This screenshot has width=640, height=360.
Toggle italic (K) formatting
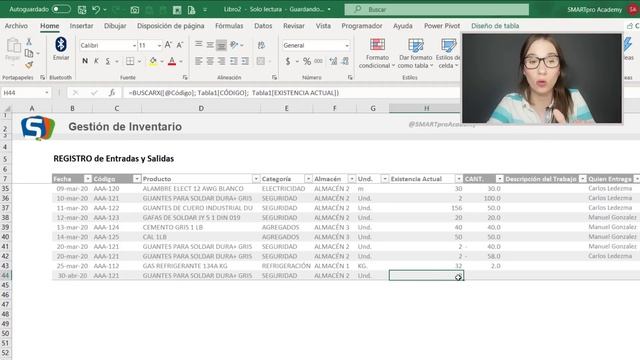96,61
